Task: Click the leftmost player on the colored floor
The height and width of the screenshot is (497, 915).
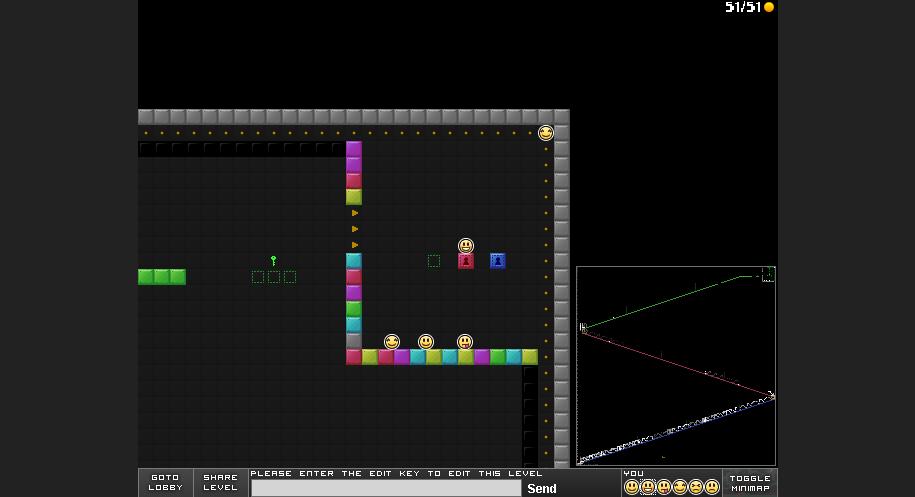Action: point(392,342)
